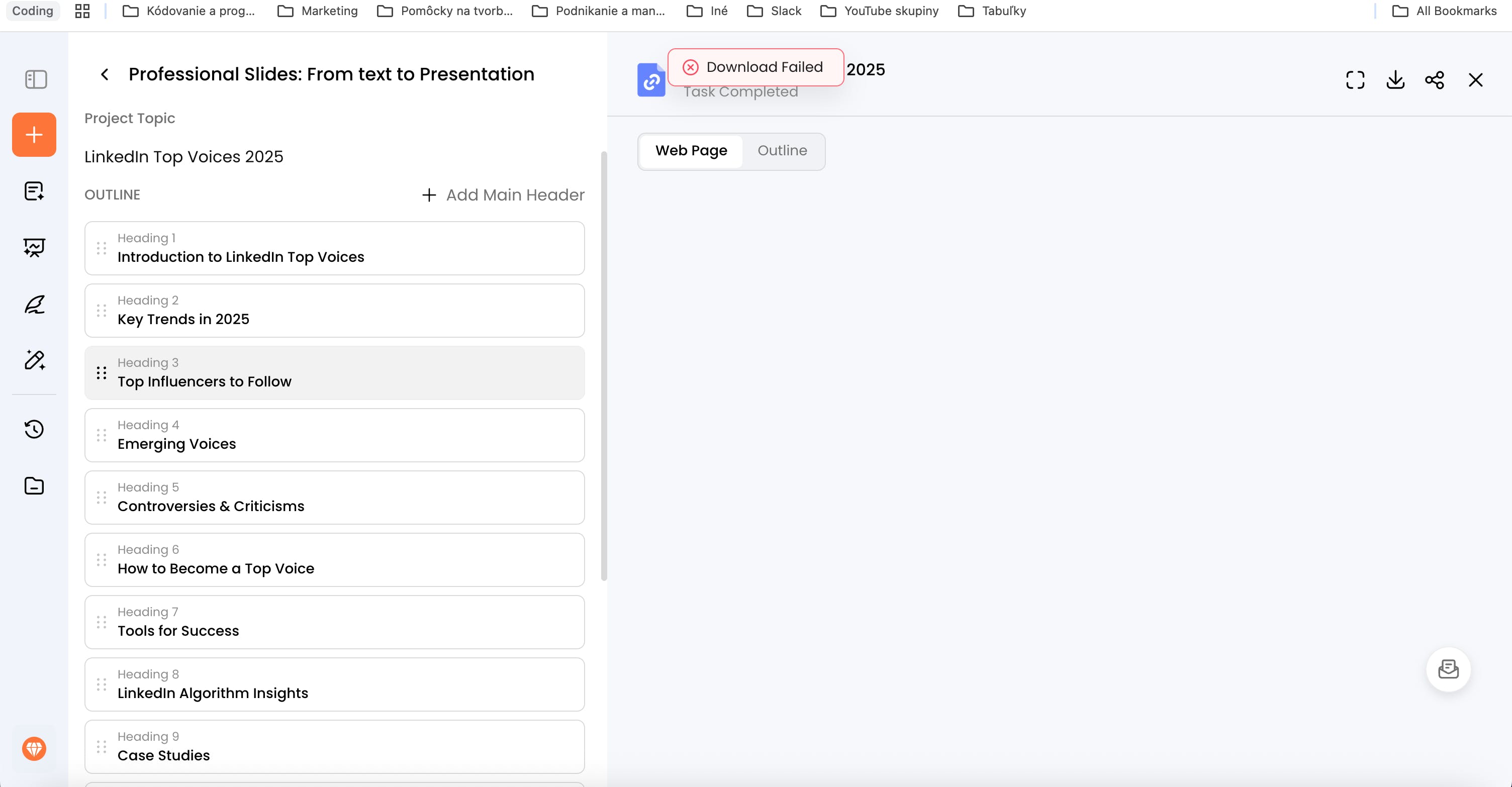Open the AI document writer icon

click(x=34, y=191)
